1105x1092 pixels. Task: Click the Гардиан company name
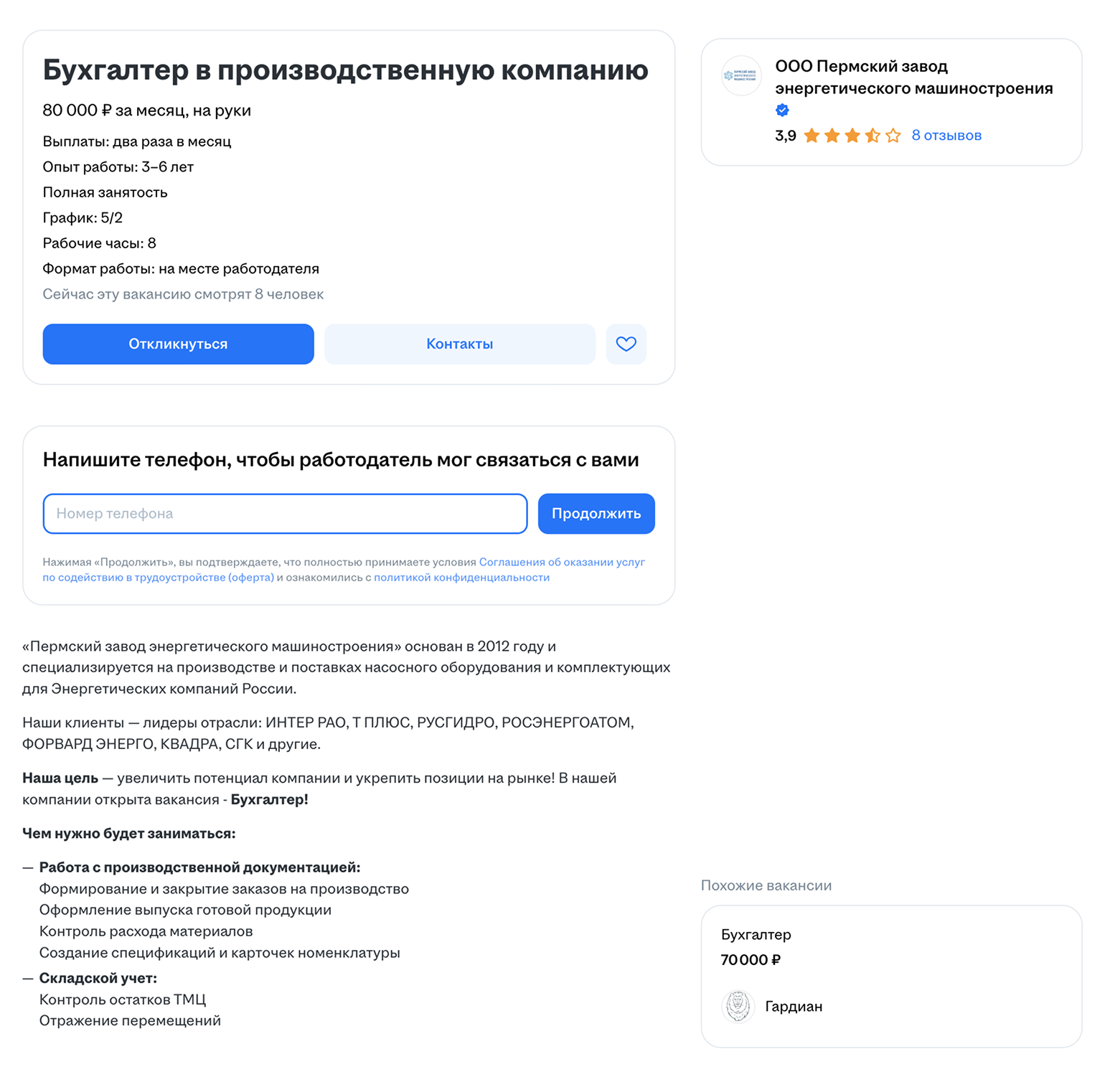click(x=794, y=1006)
